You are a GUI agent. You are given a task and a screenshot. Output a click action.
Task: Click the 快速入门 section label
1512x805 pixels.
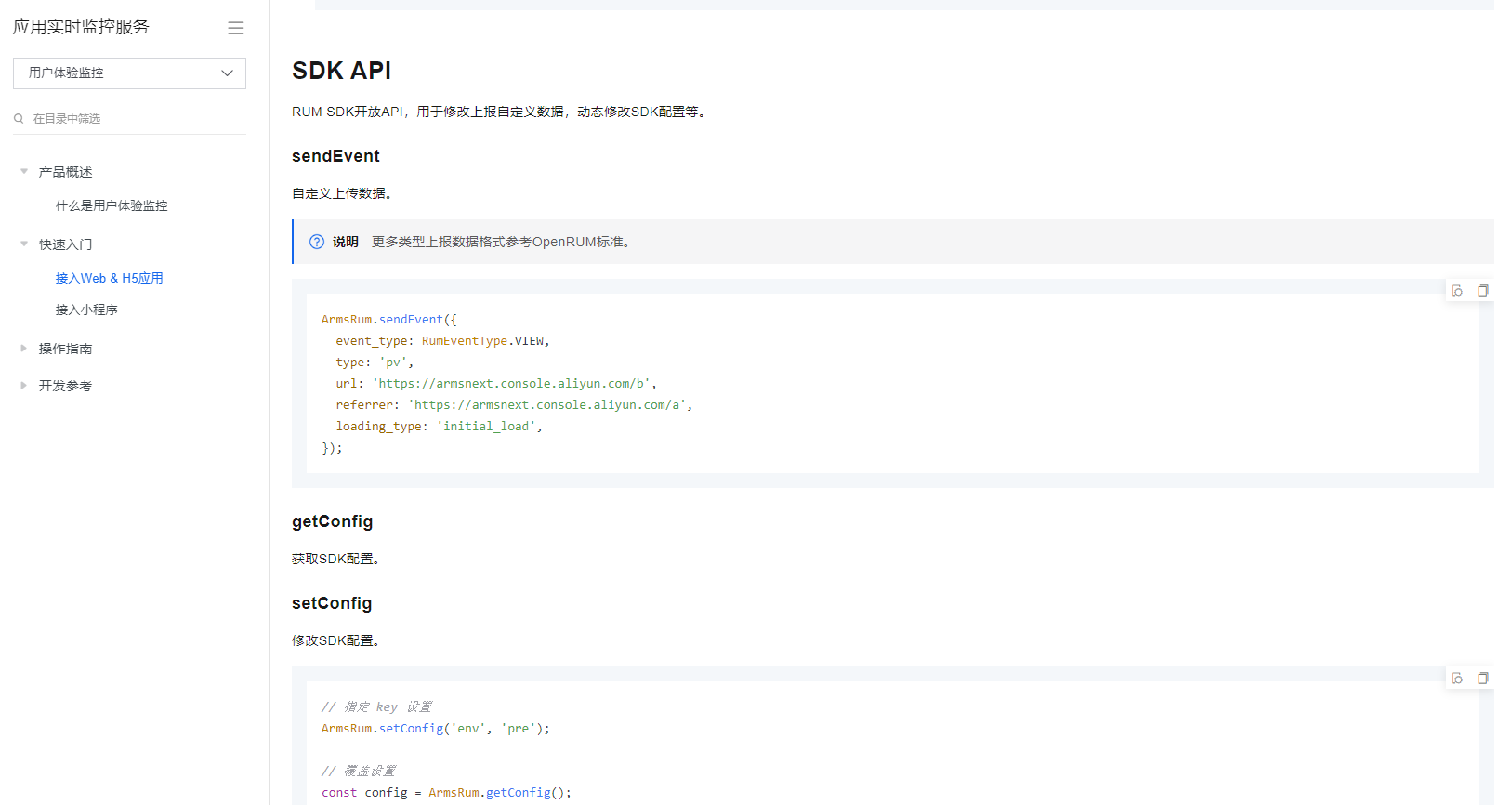[65, 244]
